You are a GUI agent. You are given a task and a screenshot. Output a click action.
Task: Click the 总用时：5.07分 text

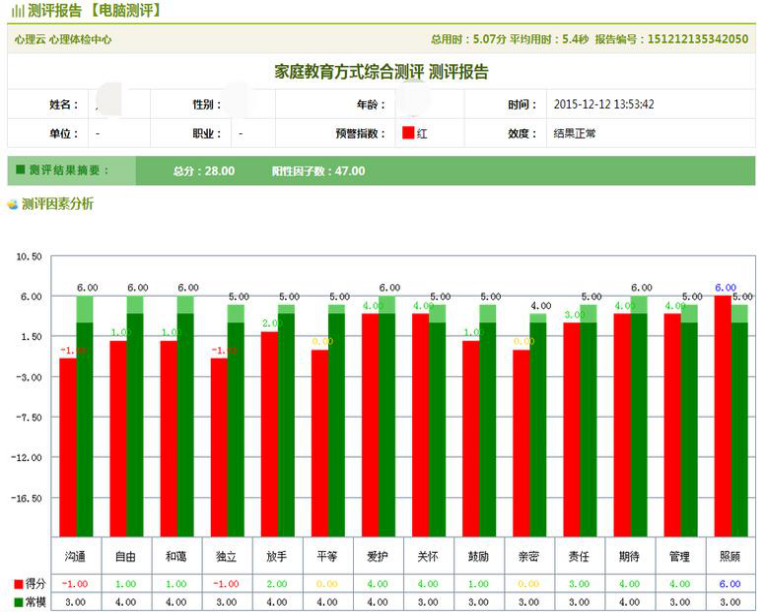[468, 39]
